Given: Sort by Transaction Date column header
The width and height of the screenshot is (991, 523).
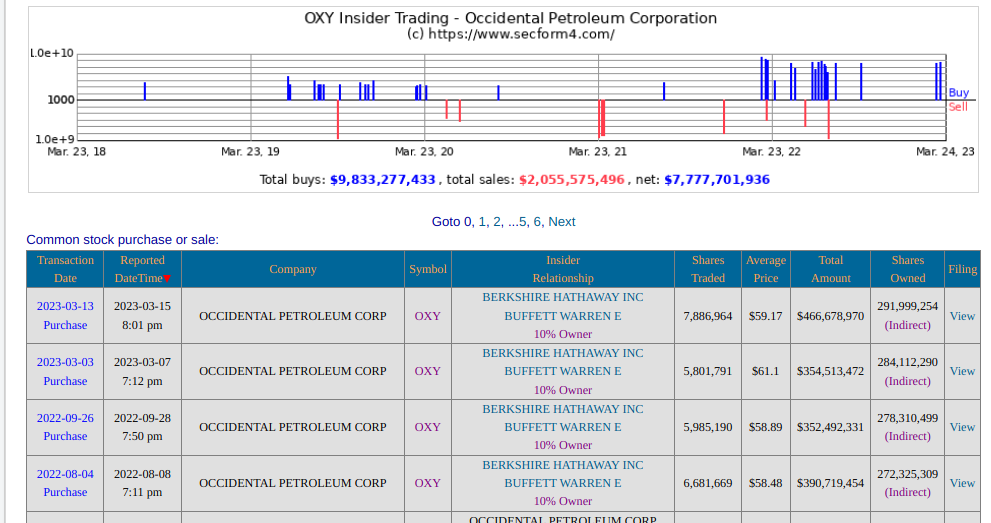Looking at the screenshot, I should [x=65, y=269].
